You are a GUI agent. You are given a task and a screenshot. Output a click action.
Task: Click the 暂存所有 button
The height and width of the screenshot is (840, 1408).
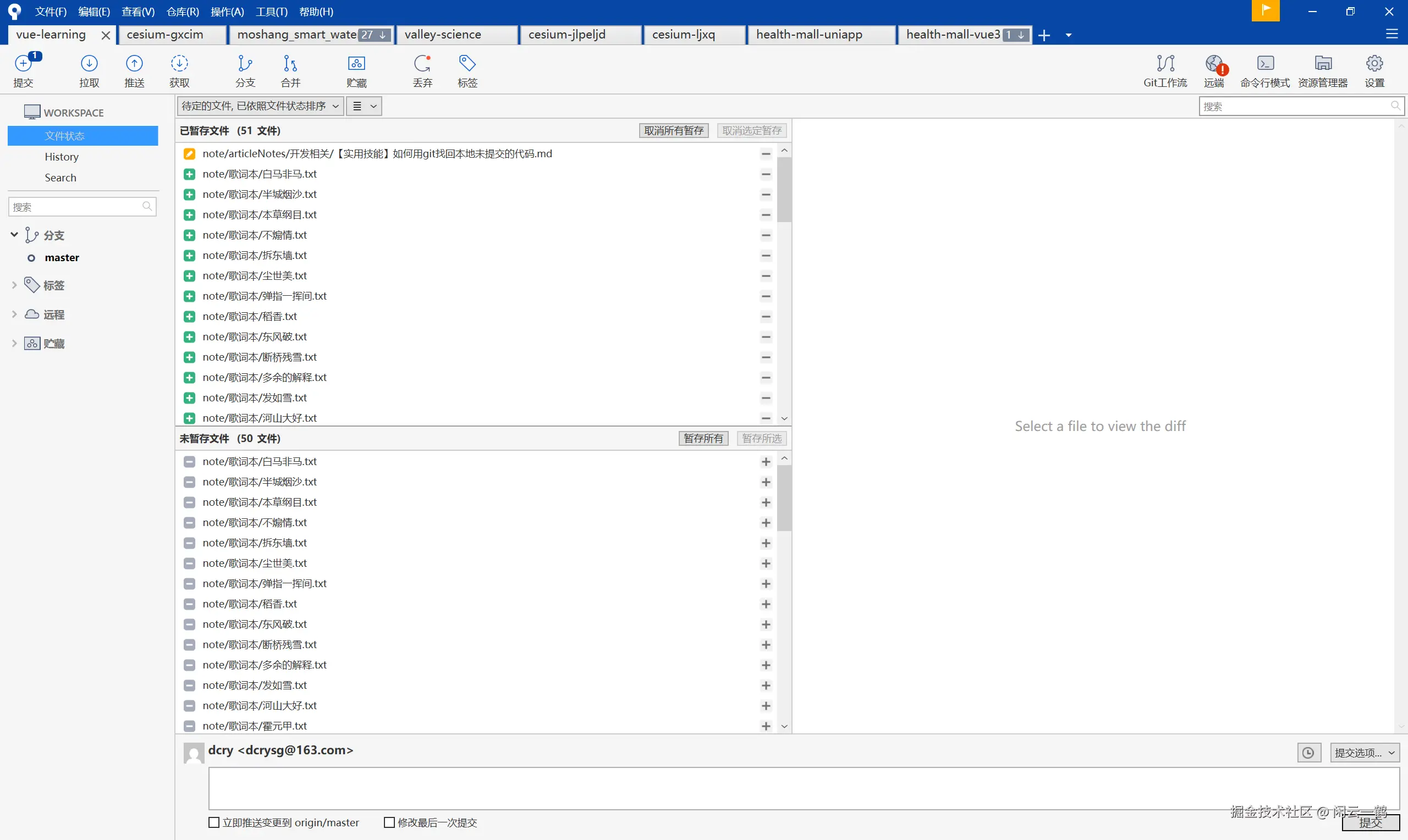point(702,439)
